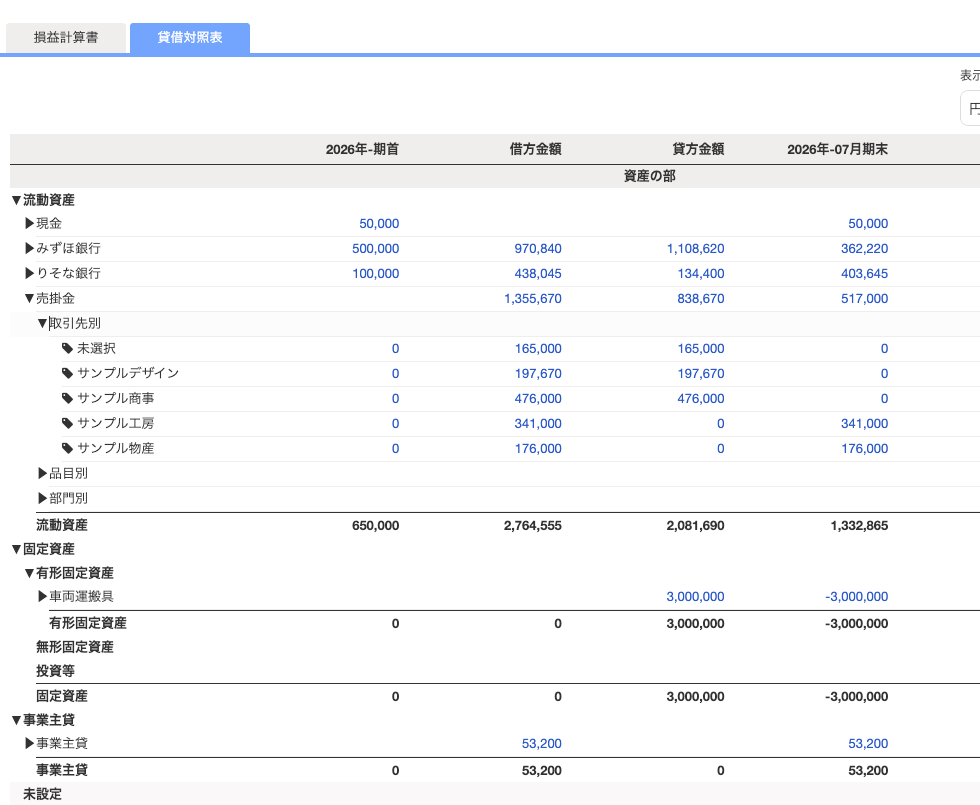Select the 流動資産 total 1,332,865
The width and height of the screenshot is (980, 805).
(x=859, y=526)
